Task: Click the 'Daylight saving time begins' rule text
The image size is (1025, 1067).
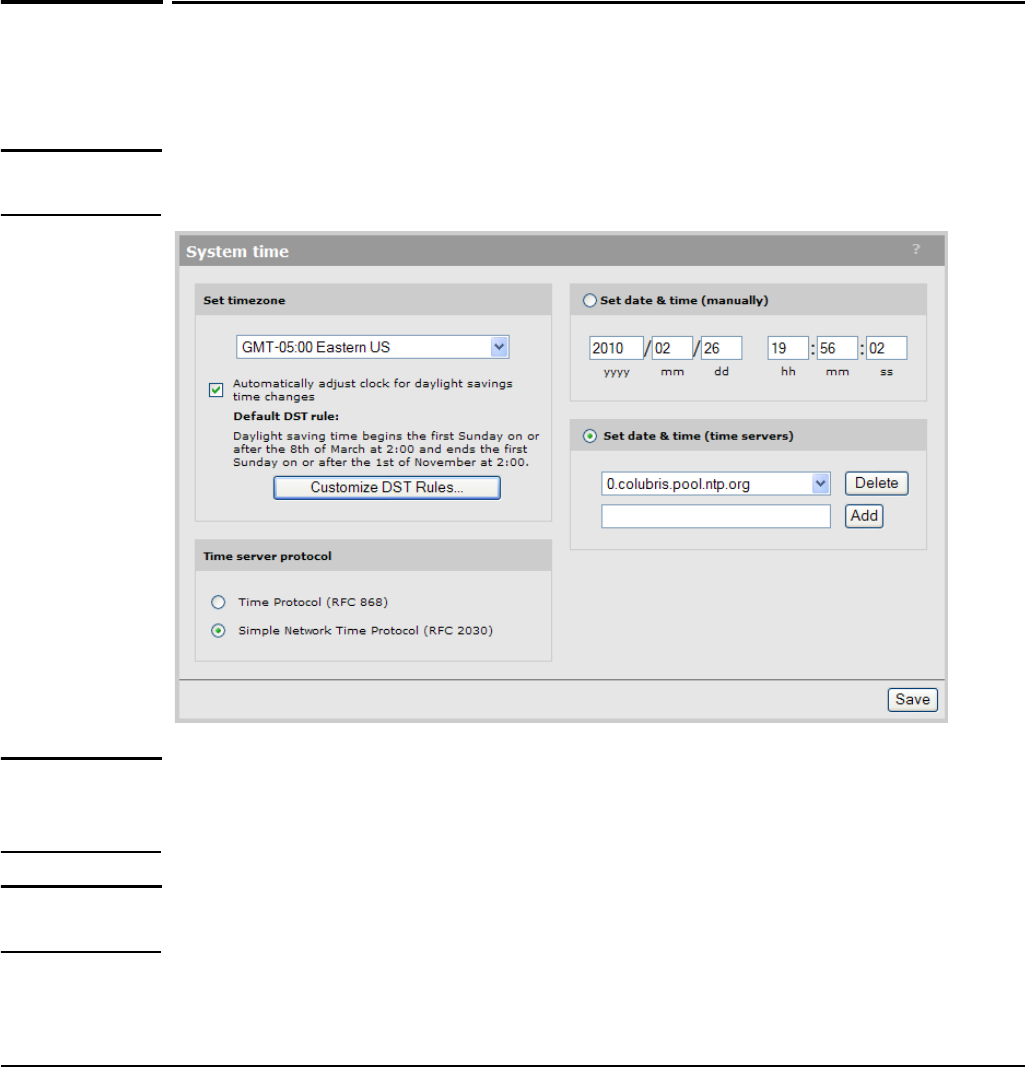Action: click(386, 449)
